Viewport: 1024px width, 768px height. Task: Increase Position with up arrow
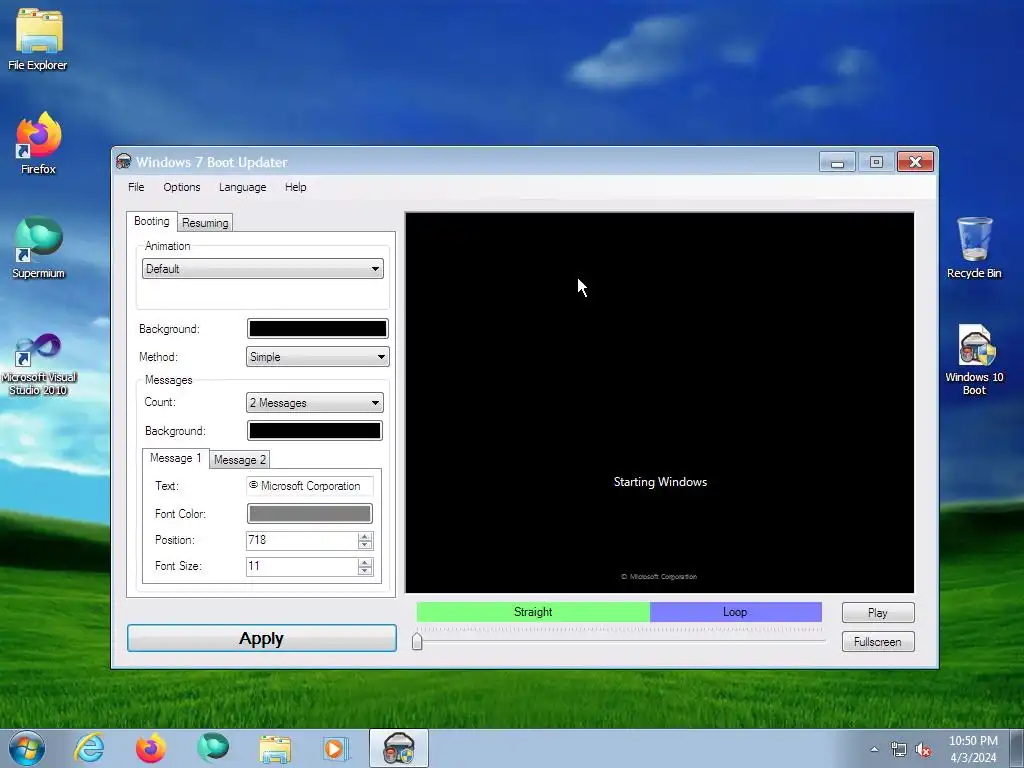coord(365,536)
